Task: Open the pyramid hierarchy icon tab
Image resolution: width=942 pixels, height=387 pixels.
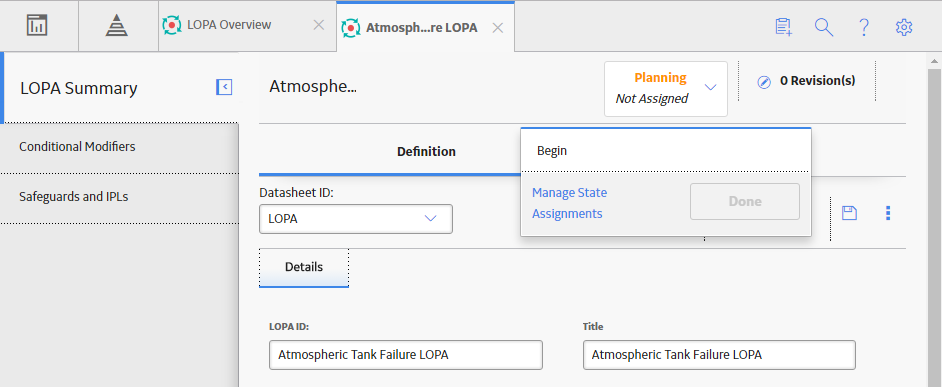Action: [117, 25]
